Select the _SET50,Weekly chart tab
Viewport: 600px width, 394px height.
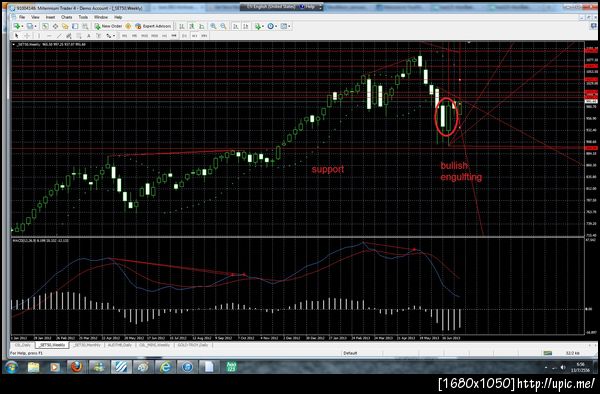pos(52,345)
